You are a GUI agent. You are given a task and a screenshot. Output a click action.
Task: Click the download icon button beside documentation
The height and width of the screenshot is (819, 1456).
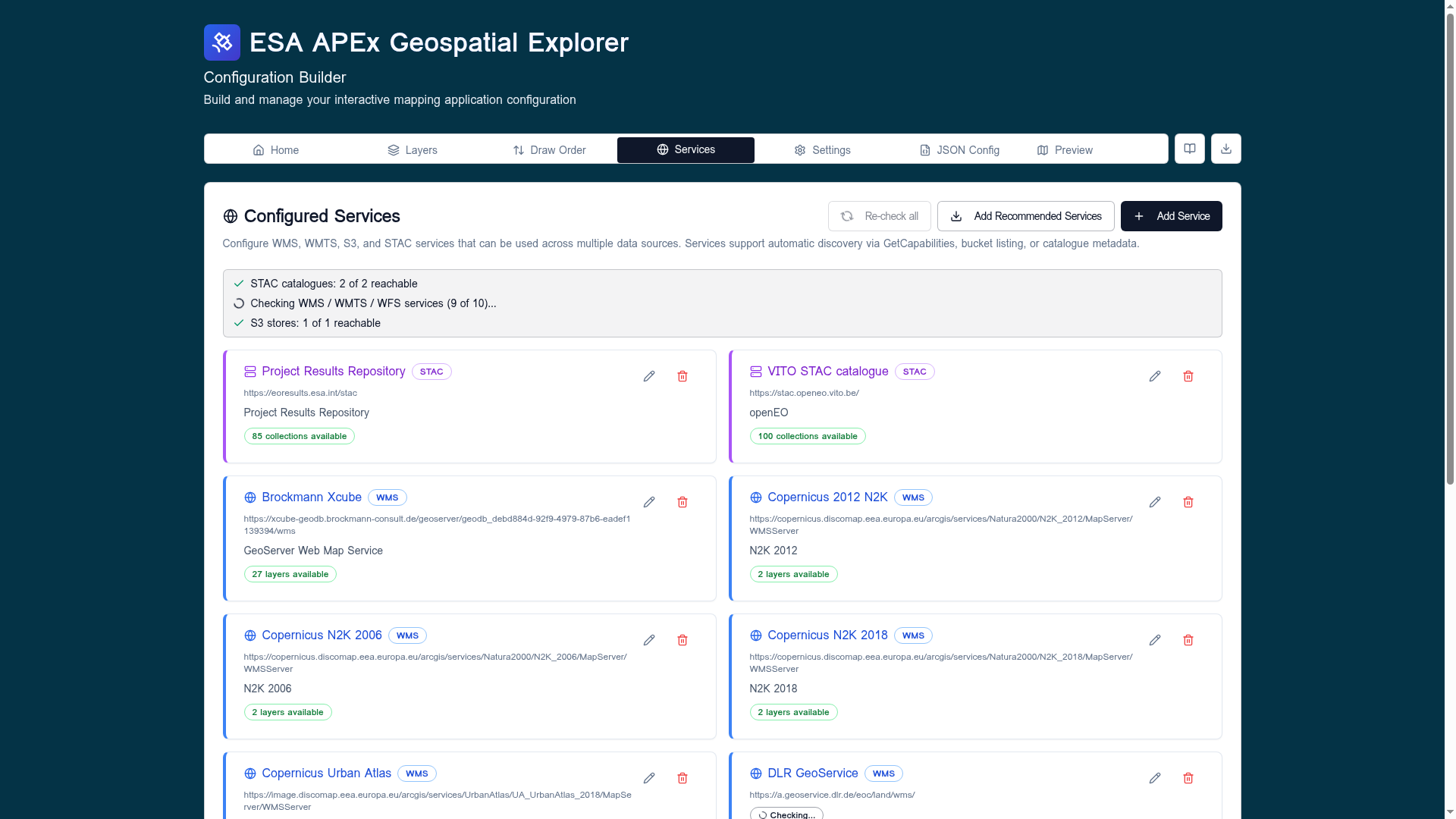[x=1226, y=149]
